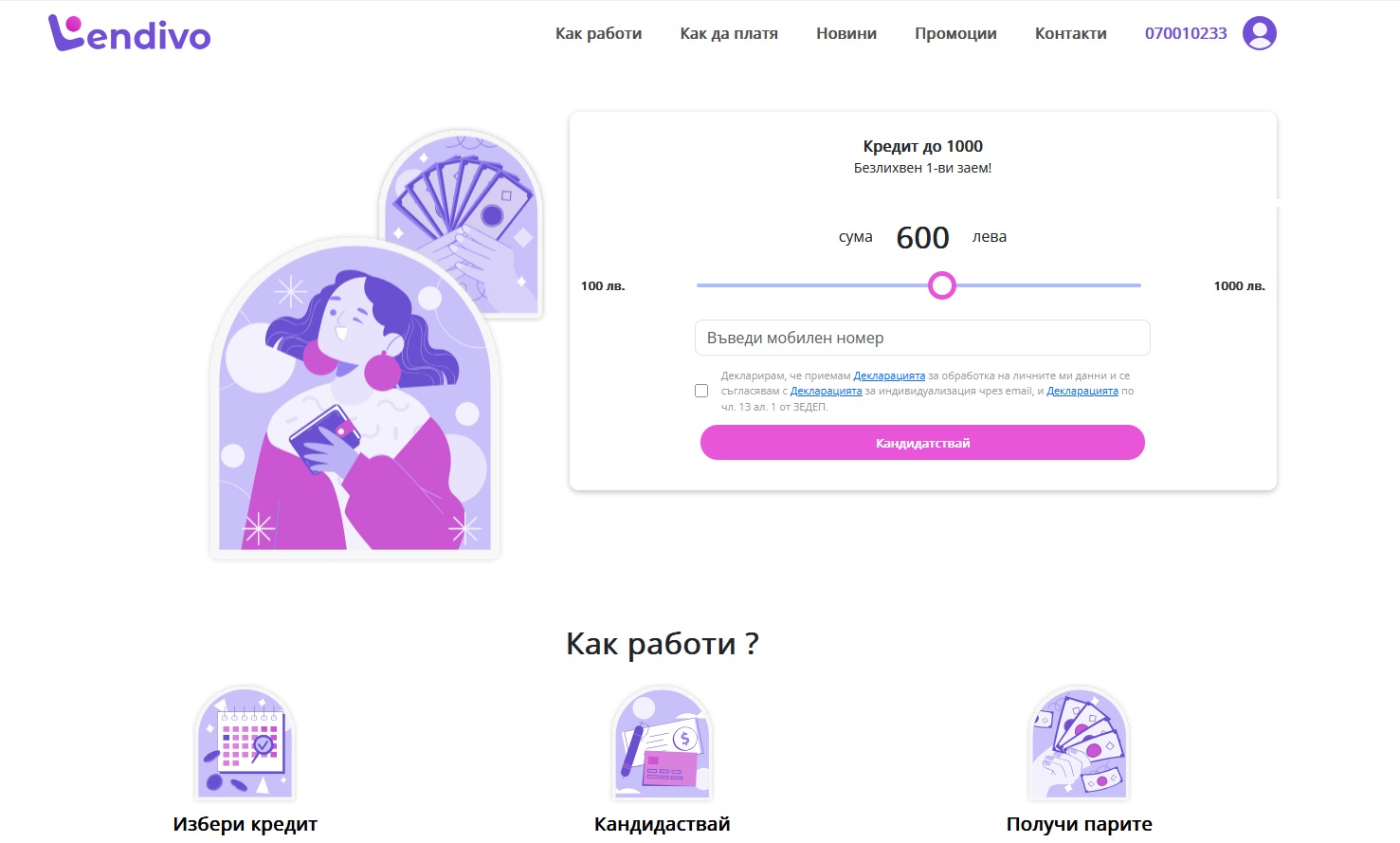Open the Как работи menu item
Screen dimensions: 1400x843
click(598, 33)
